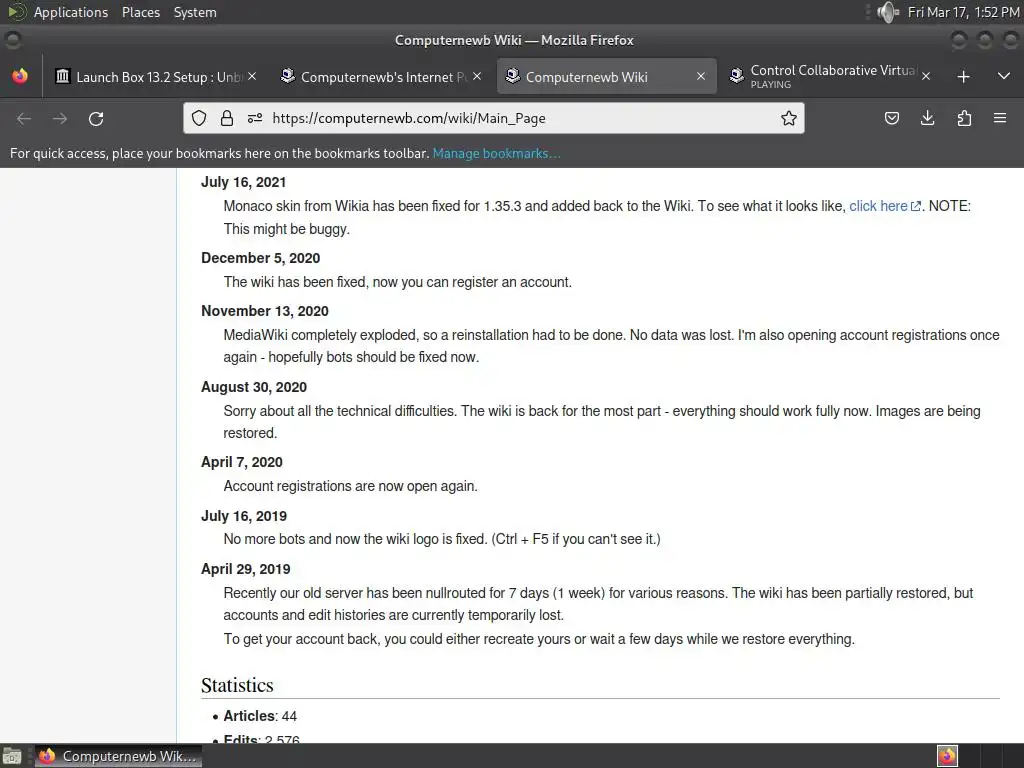Click the Statistics section heading
This screenshot has height=768, width=1024.
pyautogui.click(x=237, y=685)
